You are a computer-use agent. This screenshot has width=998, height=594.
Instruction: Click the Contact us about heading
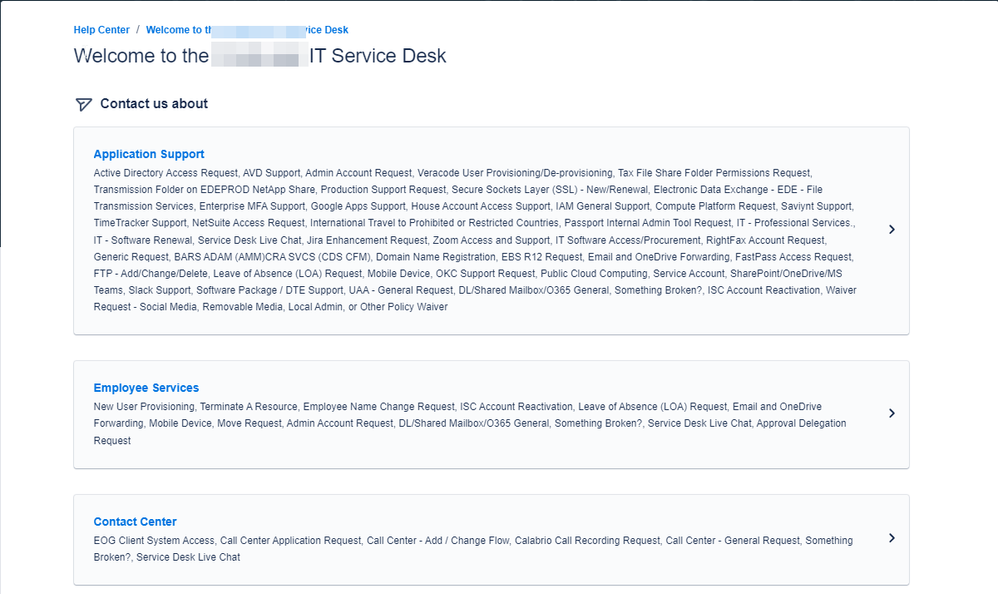pos(153,103)
